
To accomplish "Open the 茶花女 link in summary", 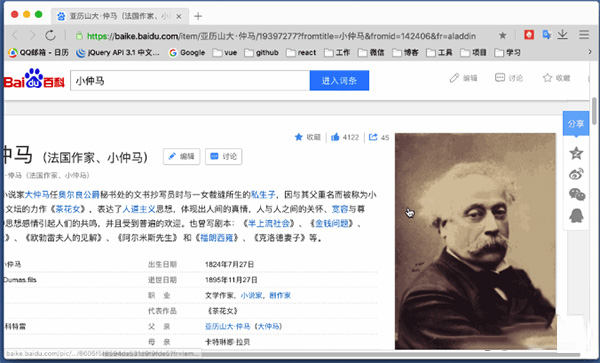I will coord(68,209).
